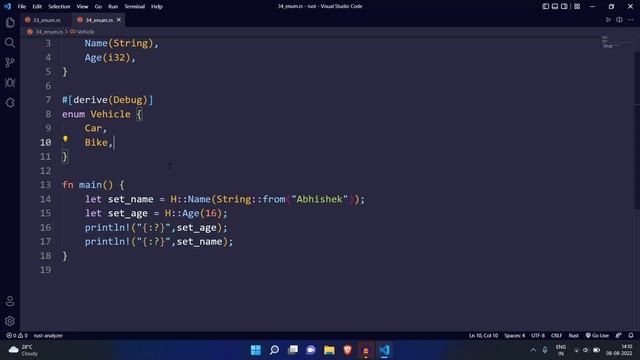Click the VS Code logo icon
This screenshot has width=640, height=360.
[7, 6]
